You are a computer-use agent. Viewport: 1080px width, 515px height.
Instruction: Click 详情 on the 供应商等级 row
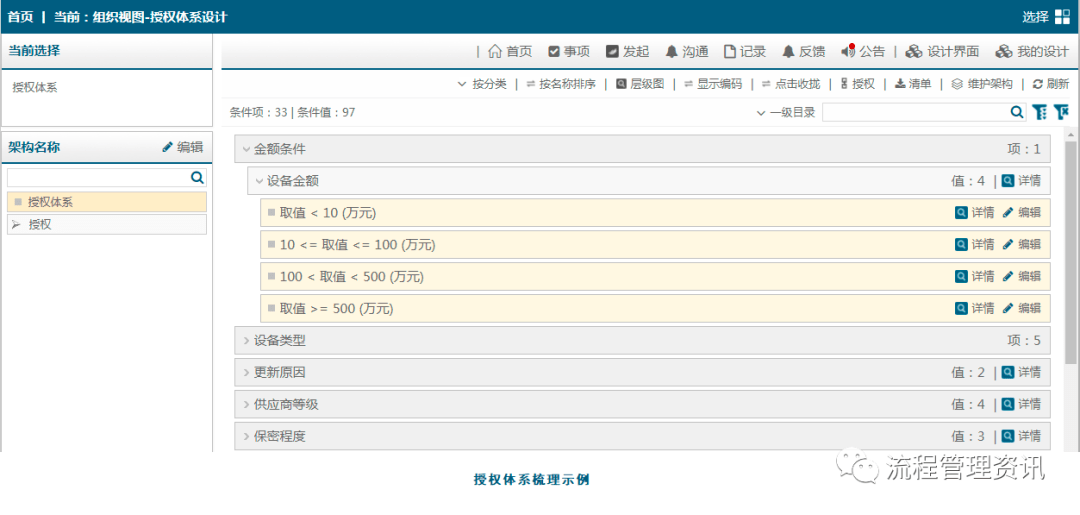point(1021,405)
